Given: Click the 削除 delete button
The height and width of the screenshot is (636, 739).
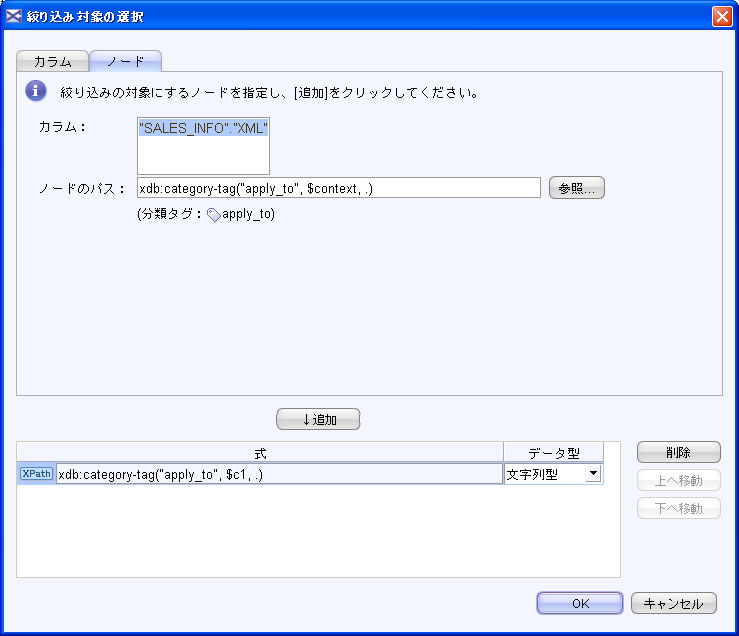Looking at the screenshot, I should 679,453.
